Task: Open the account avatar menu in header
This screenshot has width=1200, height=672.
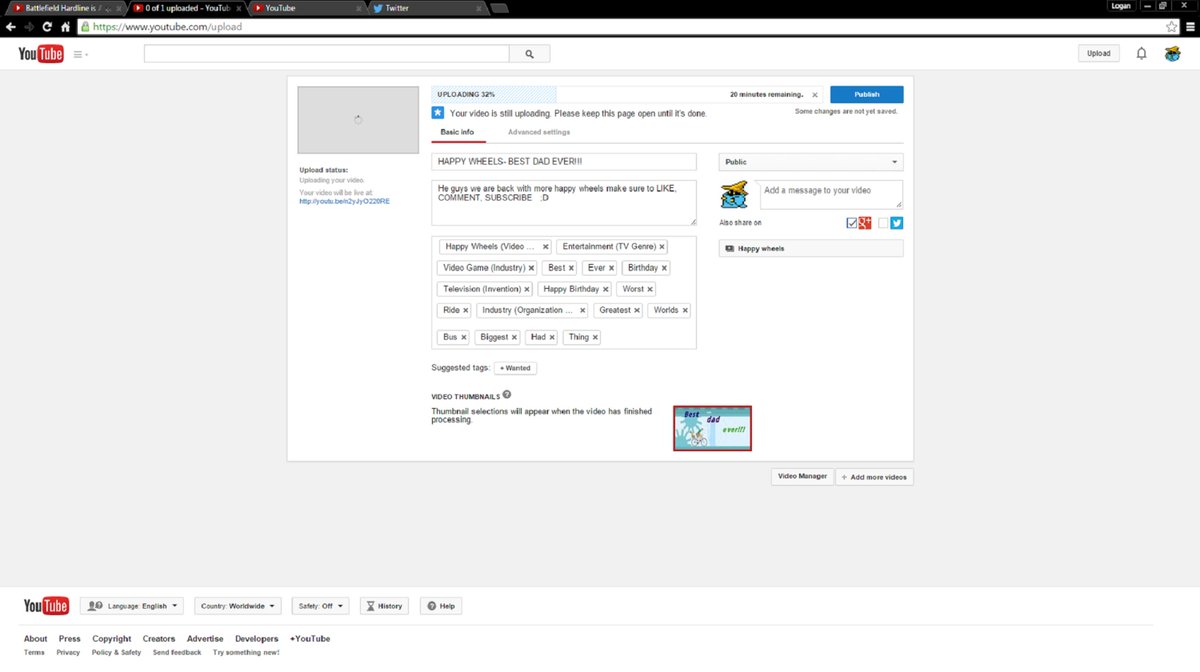Action: (x=1173, y=53)
